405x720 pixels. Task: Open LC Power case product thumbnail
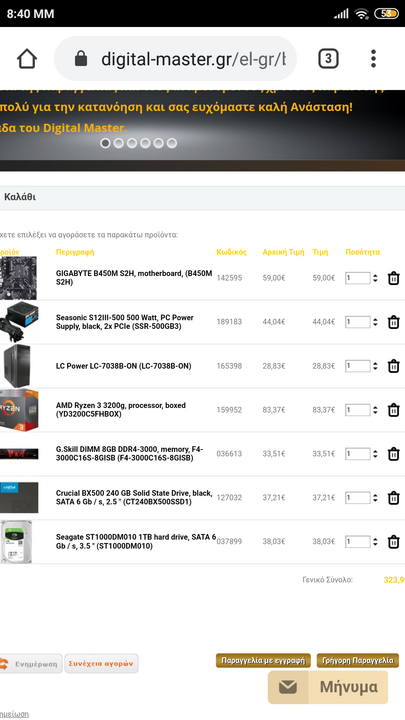[x=17, y=366]
